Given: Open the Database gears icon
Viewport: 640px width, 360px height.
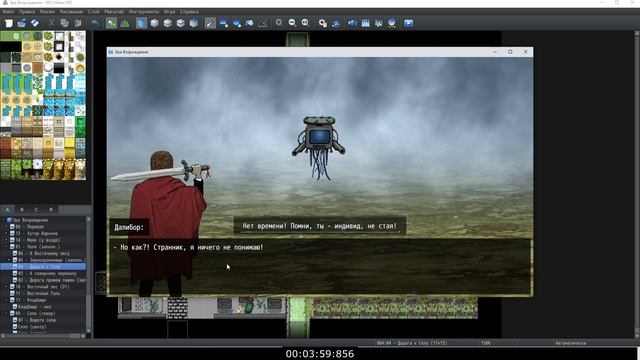Looking at the screenshot, I should click(x=322, y=23).
